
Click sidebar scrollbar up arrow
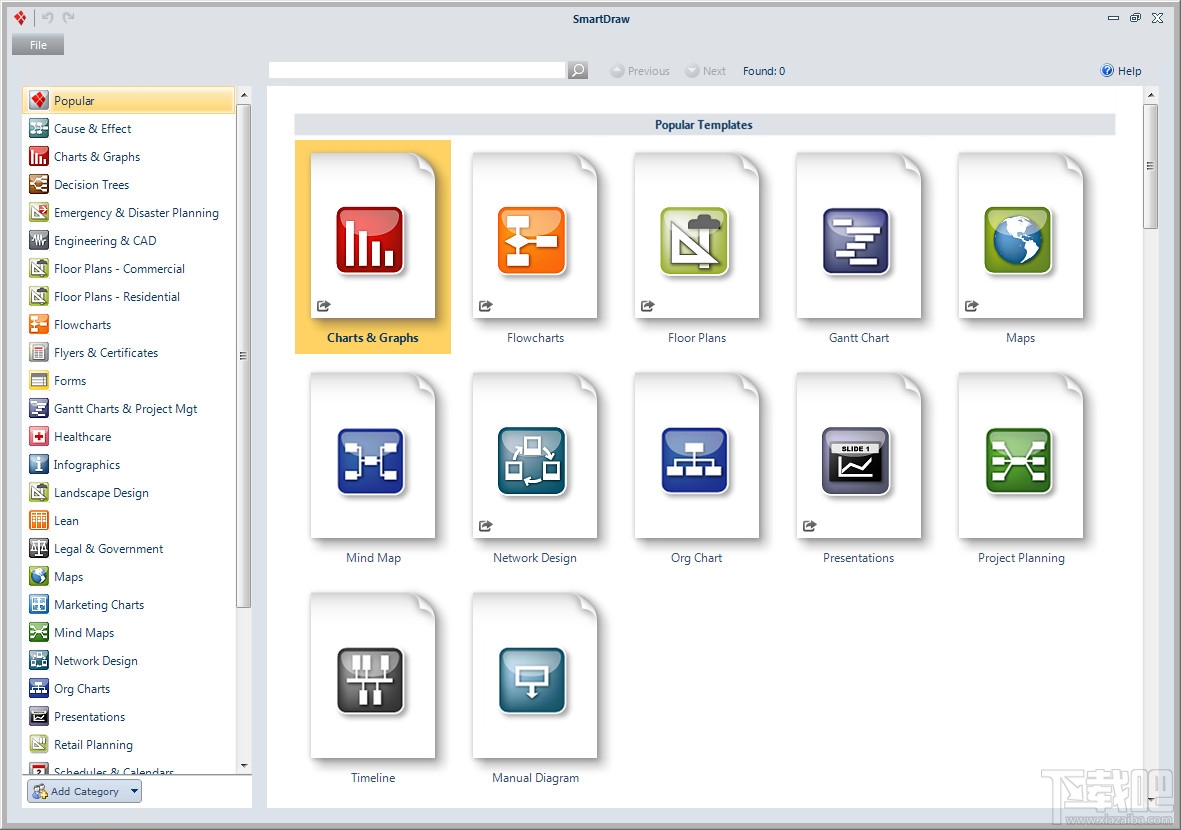tap(243, 96)
